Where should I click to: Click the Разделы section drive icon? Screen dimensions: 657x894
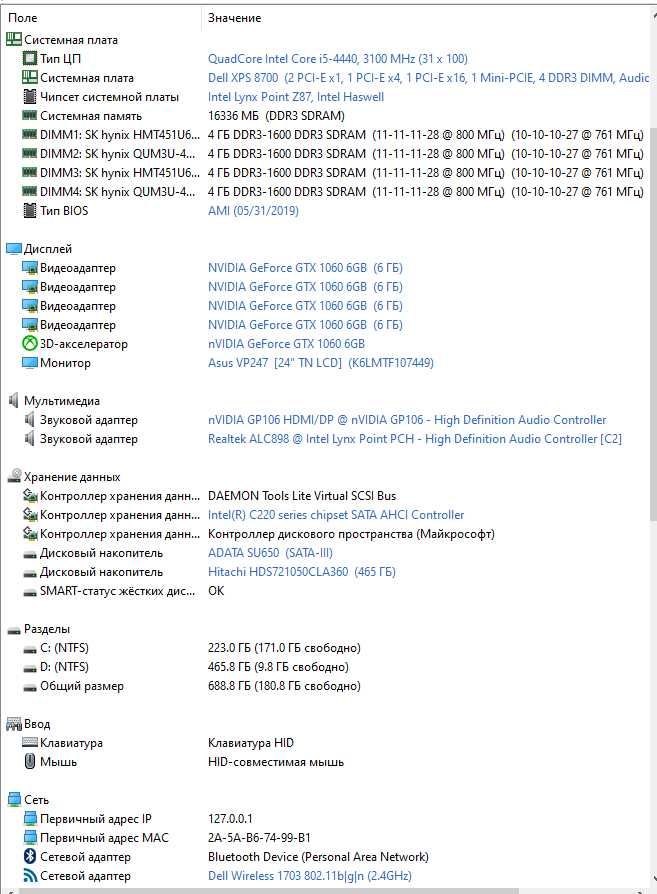pos(14,631)
